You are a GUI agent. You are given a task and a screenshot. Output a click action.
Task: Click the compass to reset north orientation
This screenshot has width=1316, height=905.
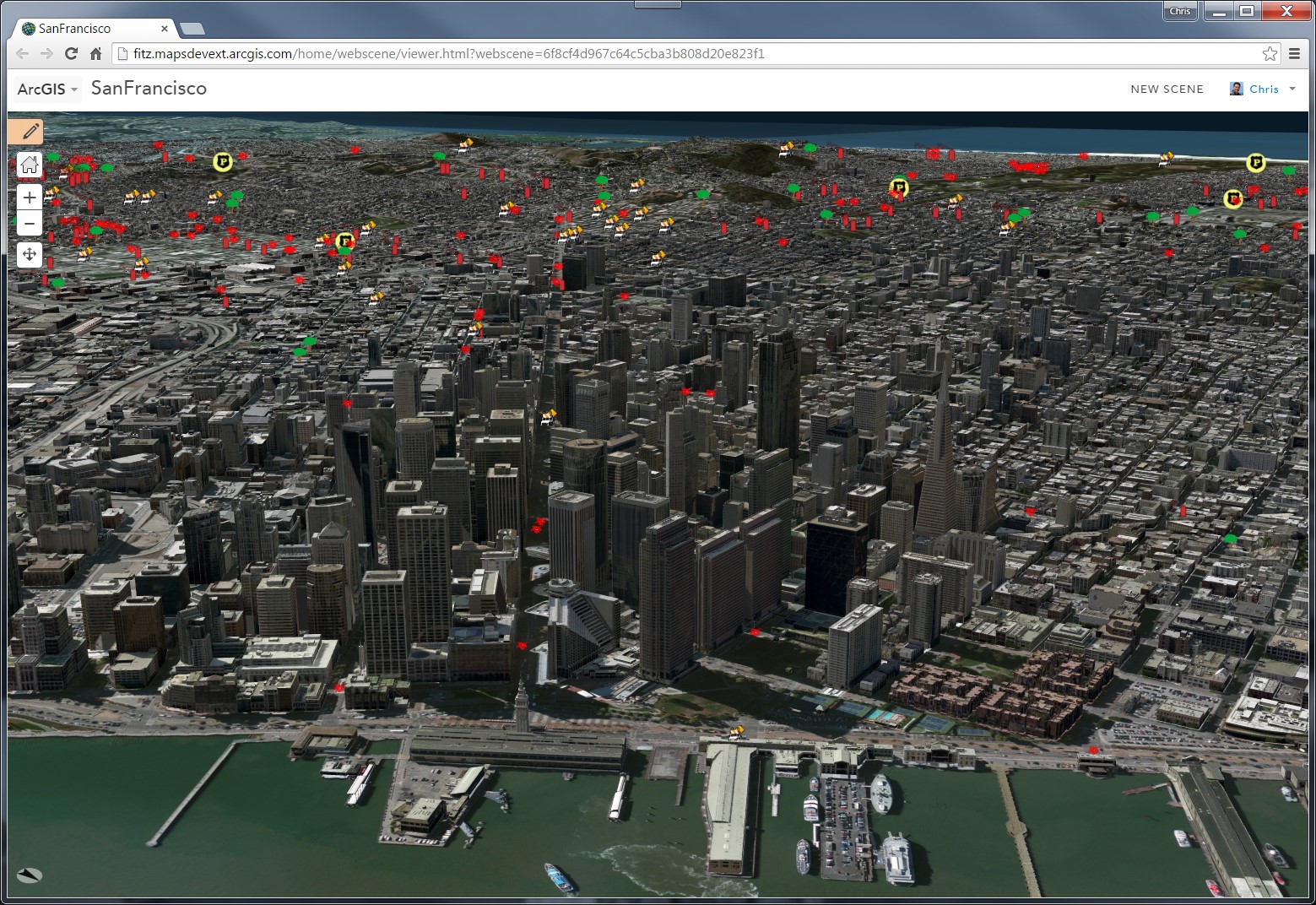30,875
